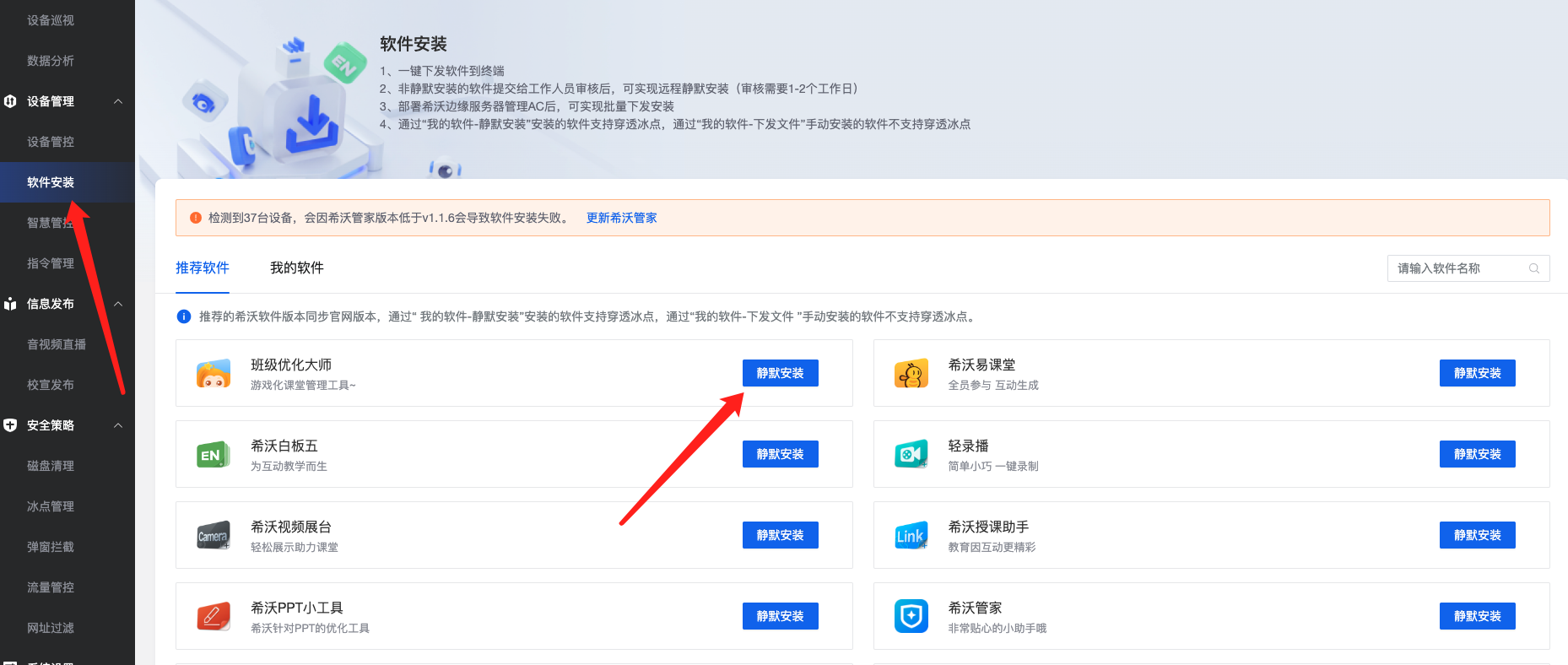Click the blue info icon beside recommendation note

click(183, 316)
